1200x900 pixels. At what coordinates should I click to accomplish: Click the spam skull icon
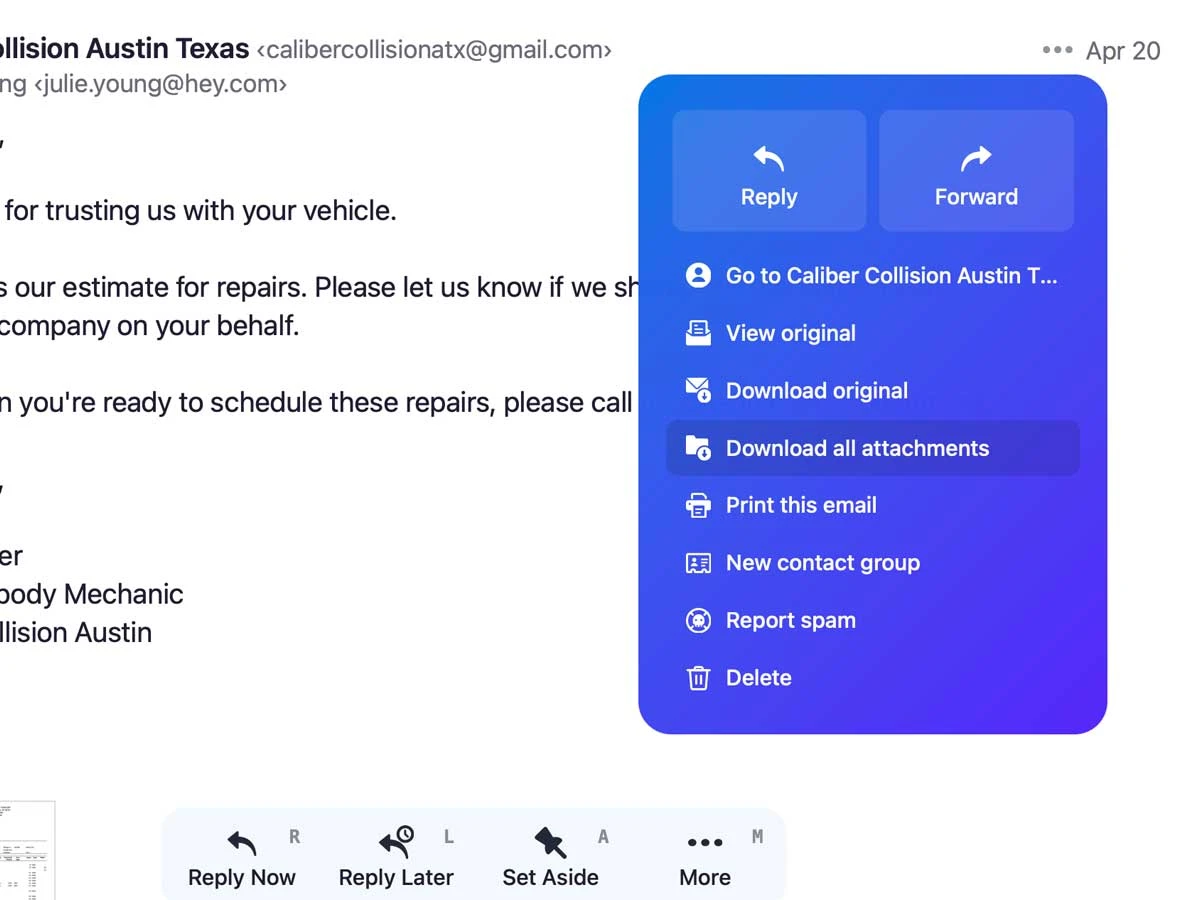click(x=698, y=620)
